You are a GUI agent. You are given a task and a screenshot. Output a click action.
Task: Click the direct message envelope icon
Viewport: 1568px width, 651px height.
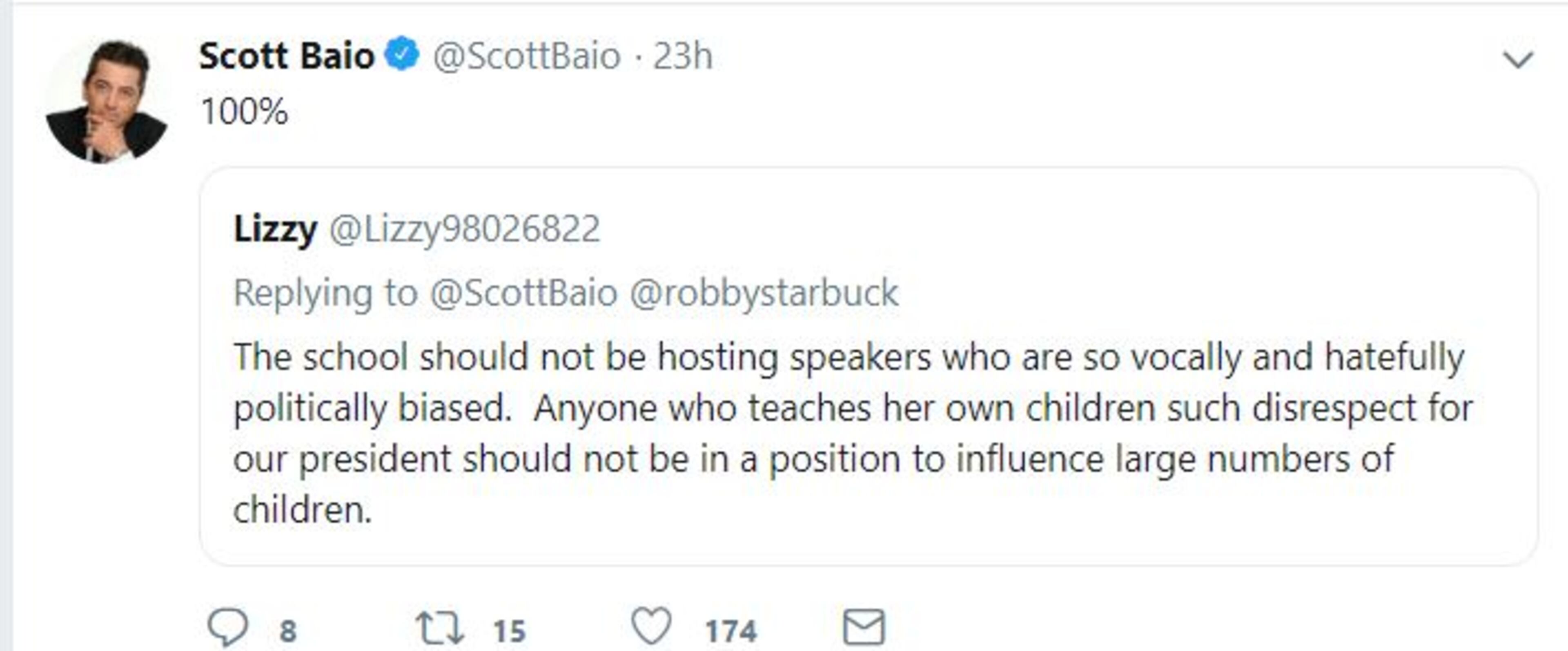(x=863, y=627)
